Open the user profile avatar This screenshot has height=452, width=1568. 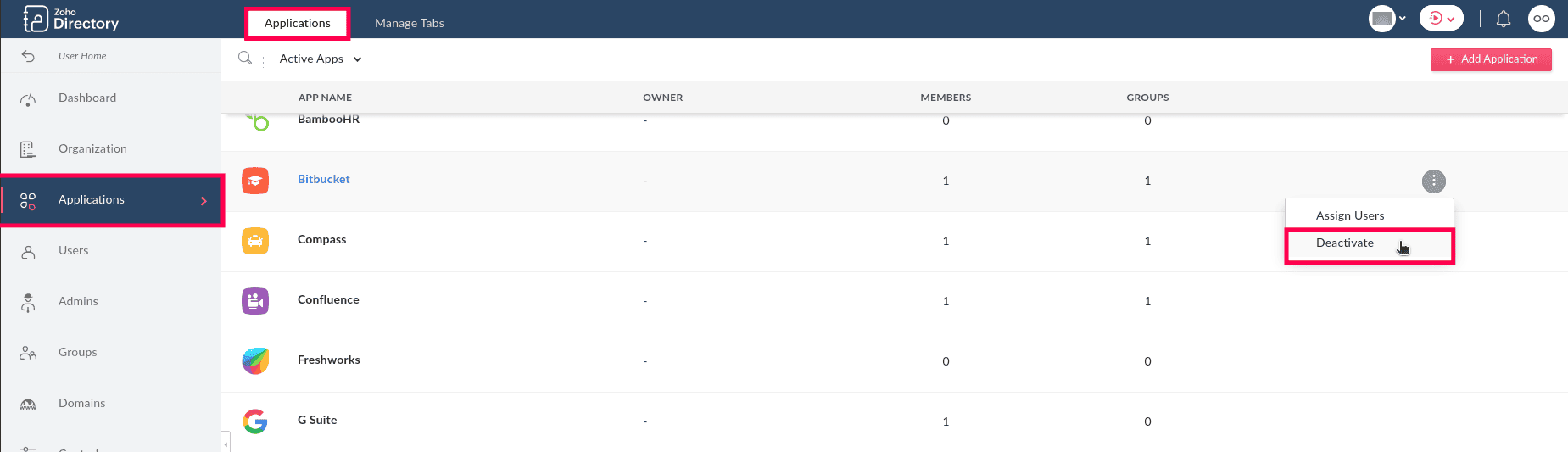[1542, 19]
